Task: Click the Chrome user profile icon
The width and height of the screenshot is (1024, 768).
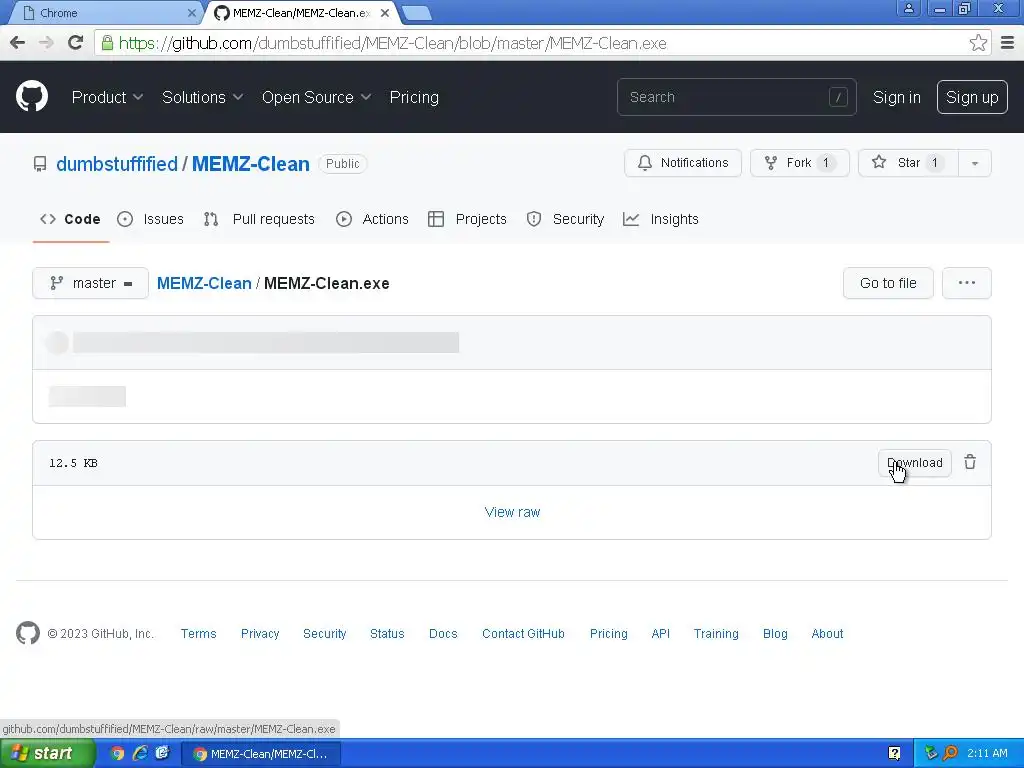Action: click(x=908, y=8)
